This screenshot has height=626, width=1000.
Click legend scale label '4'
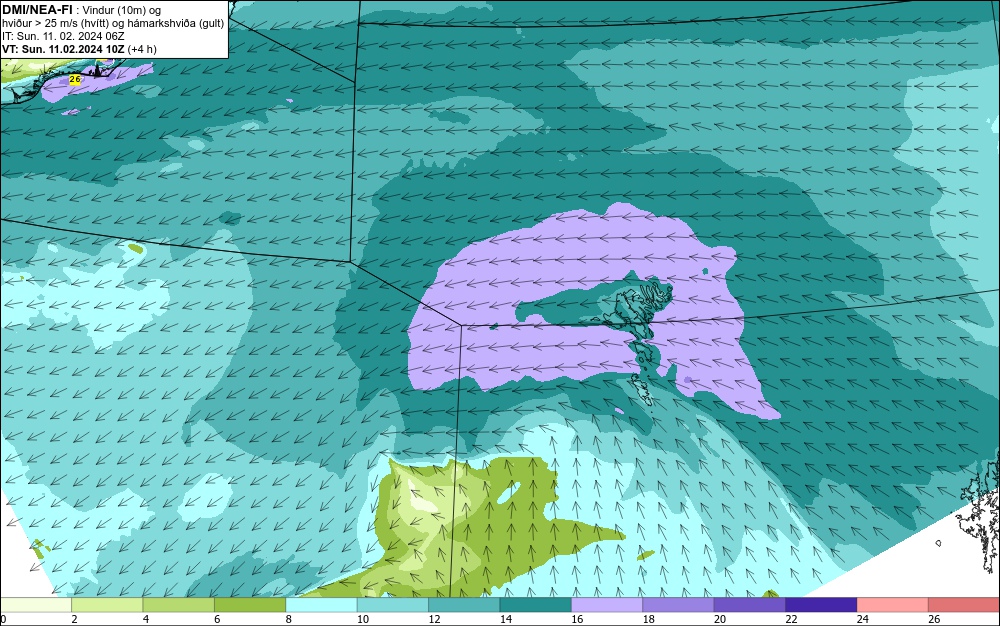pos(146,619)
